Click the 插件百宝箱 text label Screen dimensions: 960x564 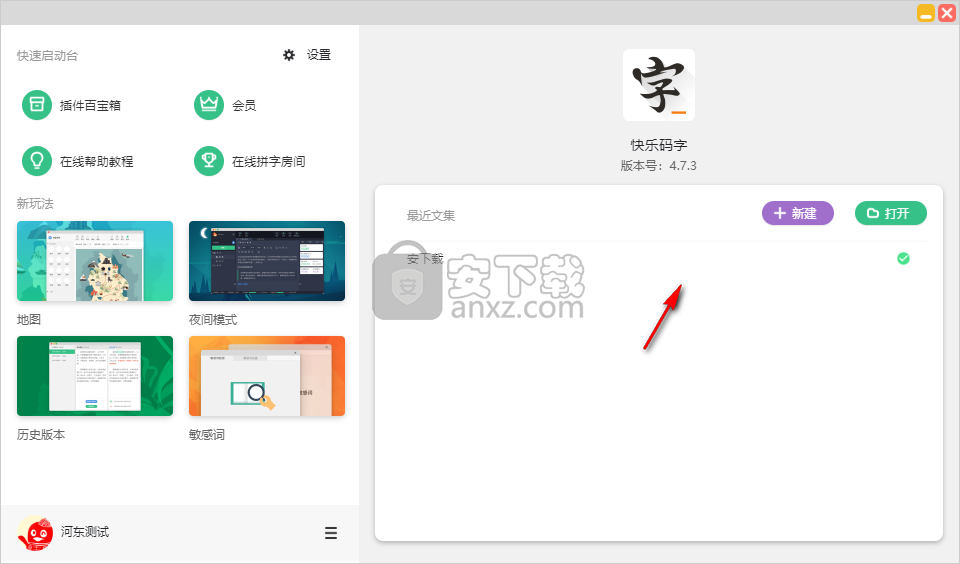tap(90, 105)
